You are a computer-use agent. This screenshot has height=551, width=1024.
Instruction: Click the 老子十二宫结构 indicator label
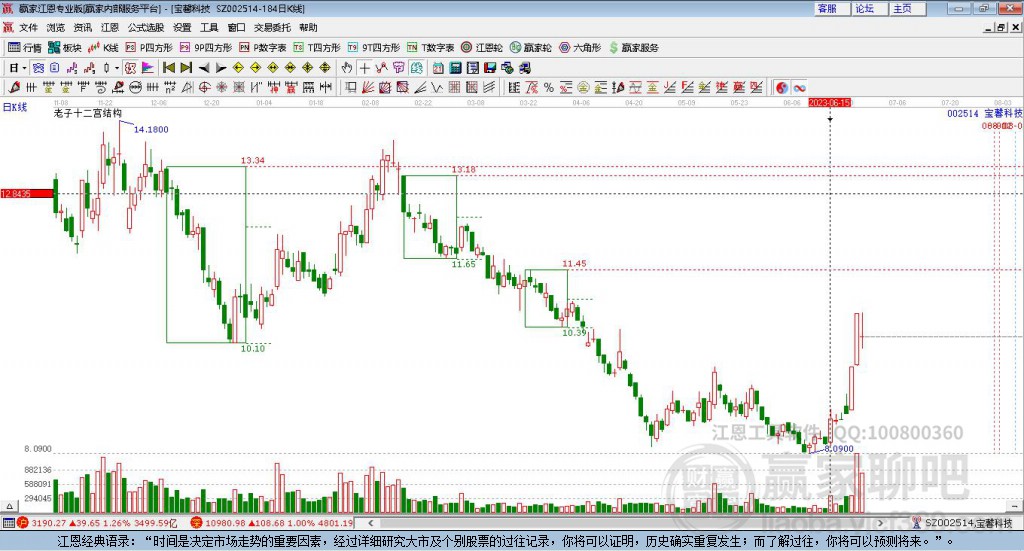88,113
